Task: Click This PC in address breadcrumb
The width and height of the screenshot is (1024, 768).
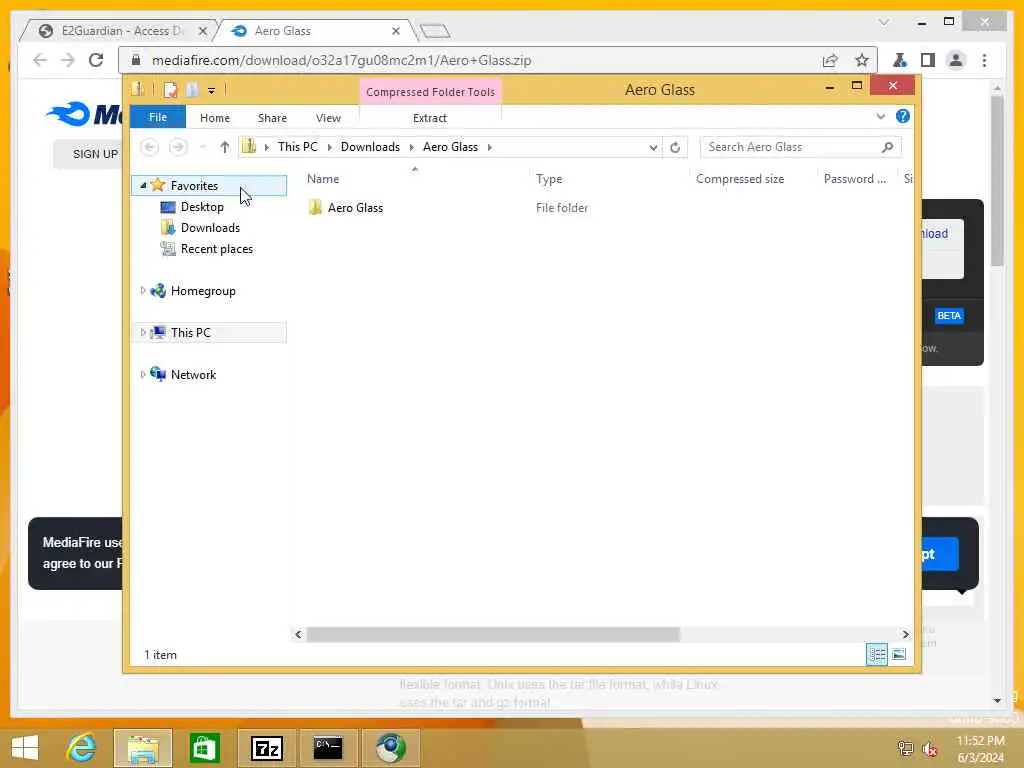Action: 297,147
